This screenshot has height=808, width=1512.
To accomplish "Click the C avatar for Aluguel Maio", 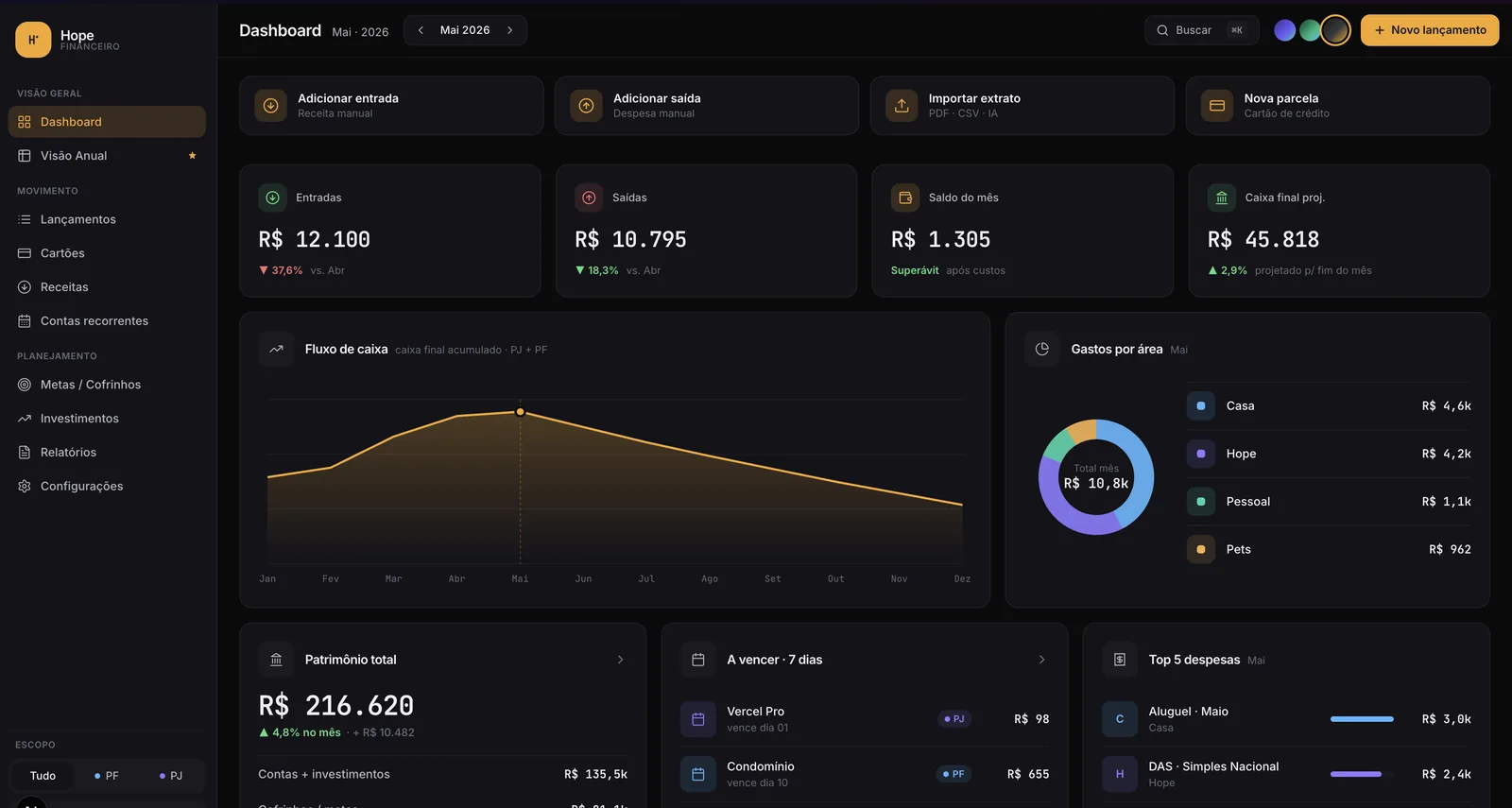I will (x=1120, y=719).
